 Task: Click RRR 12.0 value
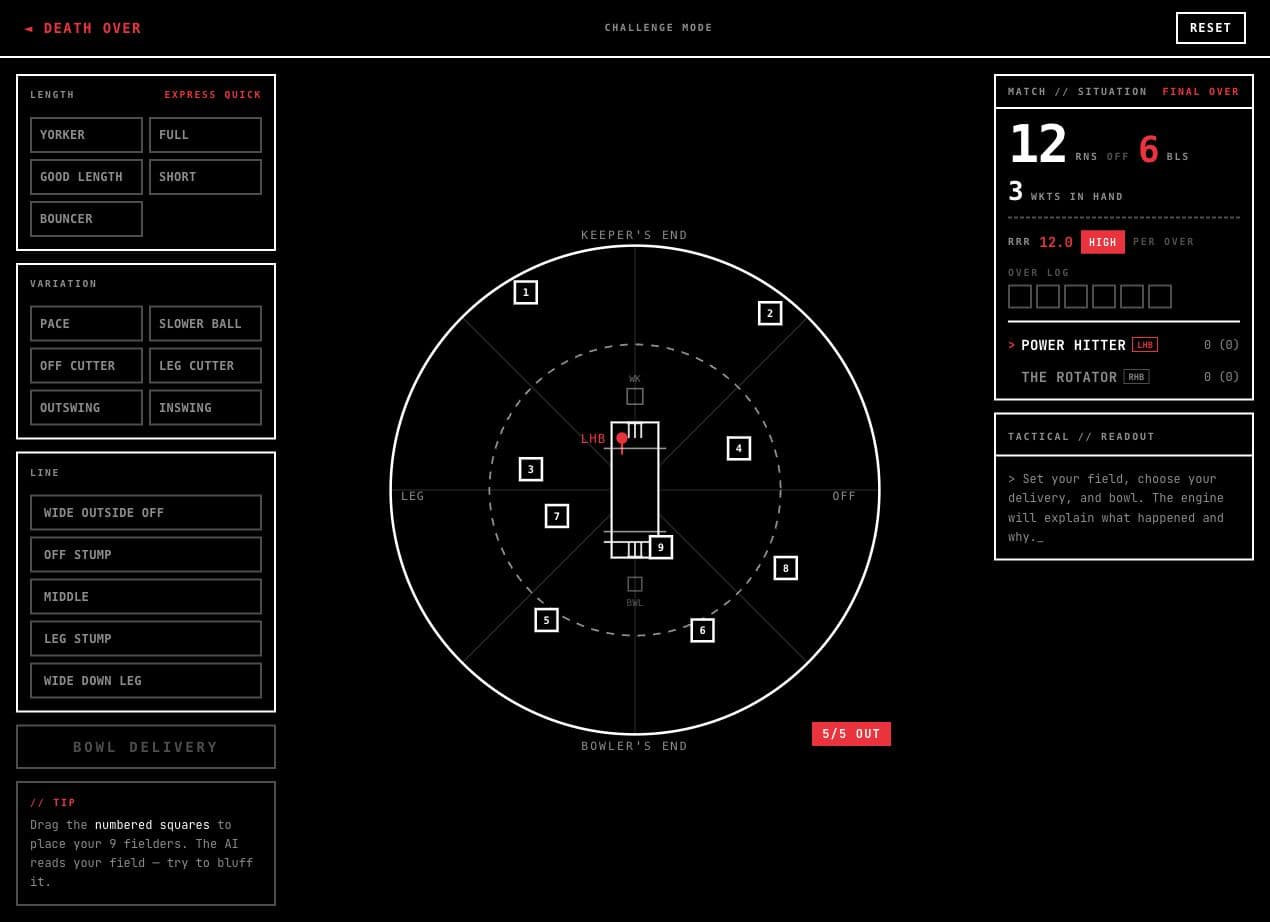[x=1056, y=242]
